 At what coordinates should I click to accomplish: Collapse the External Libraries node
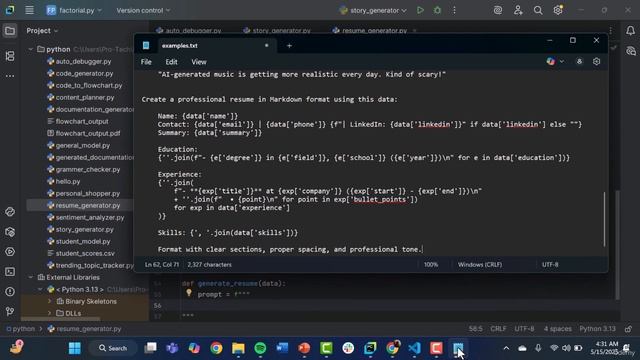(31, 277)
